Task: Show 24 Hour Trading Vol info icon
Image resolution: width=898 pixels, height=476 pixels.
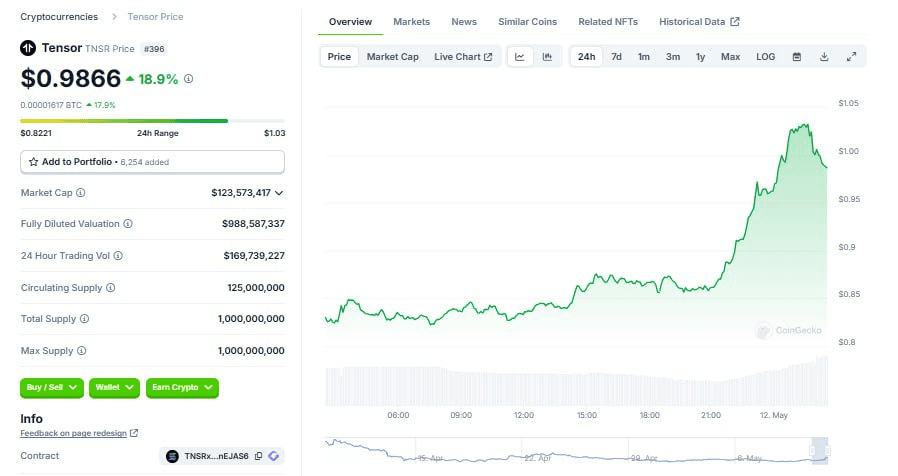Action: [118, 255]
